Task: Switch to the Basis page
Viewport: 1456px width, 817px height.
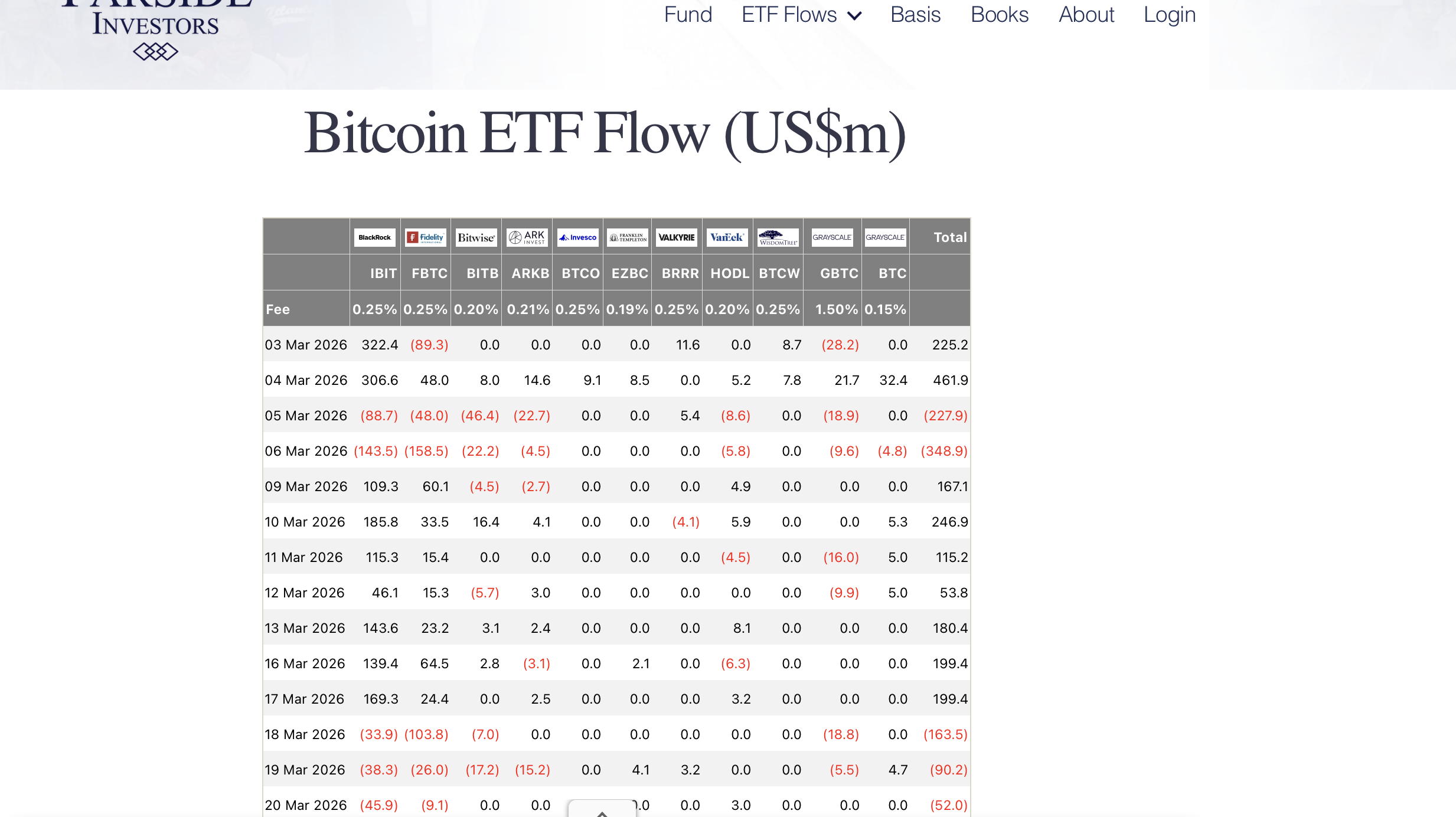Action: (915, 15)
